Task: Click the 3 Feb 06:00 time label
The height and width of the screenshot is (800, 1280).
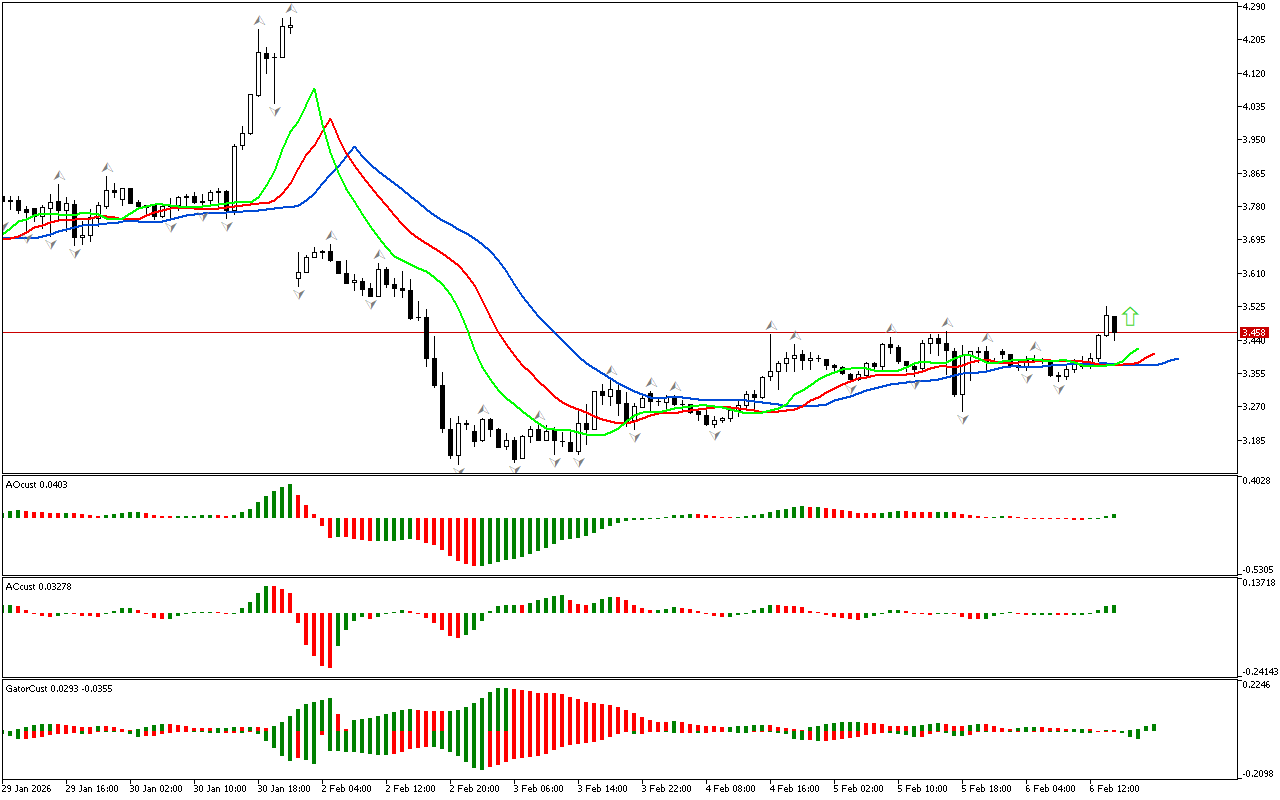Action: (539, 788)
